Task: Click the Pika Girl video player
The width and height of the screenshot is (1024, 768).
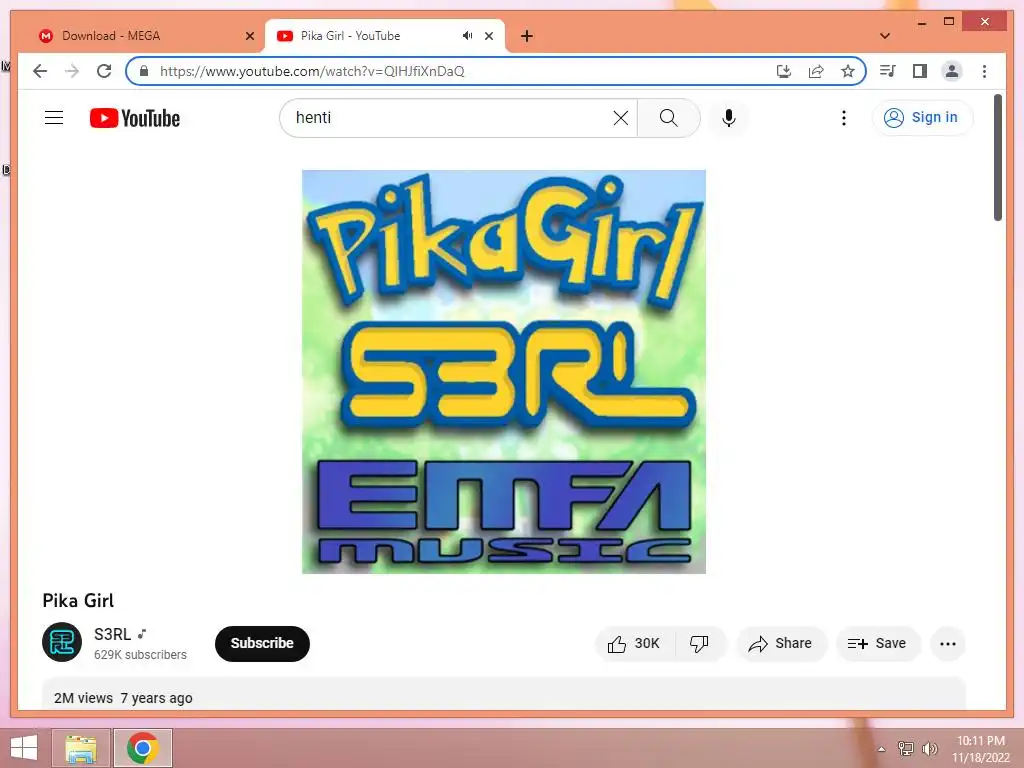Action: [x=504, y=372]
